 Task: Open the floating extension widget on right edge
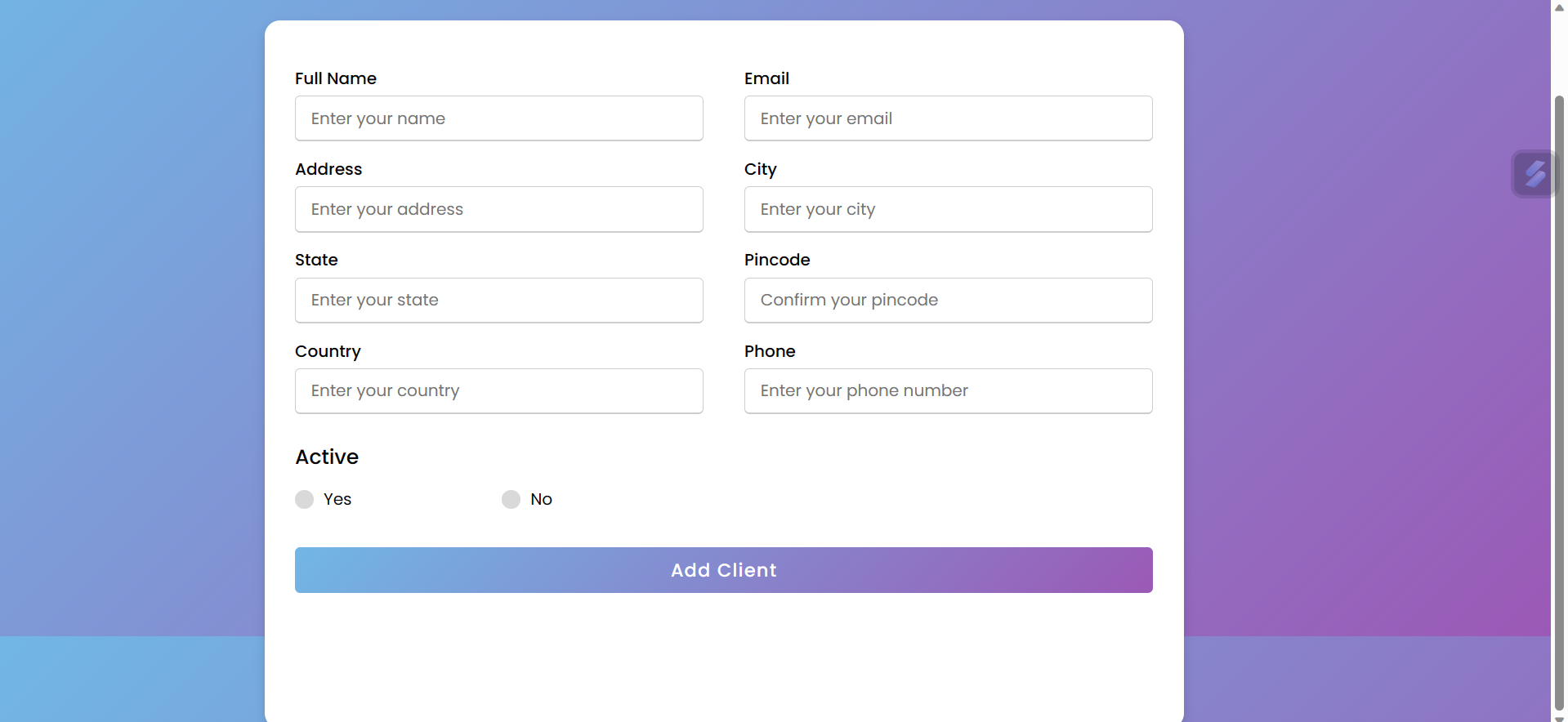[1536, 173]
